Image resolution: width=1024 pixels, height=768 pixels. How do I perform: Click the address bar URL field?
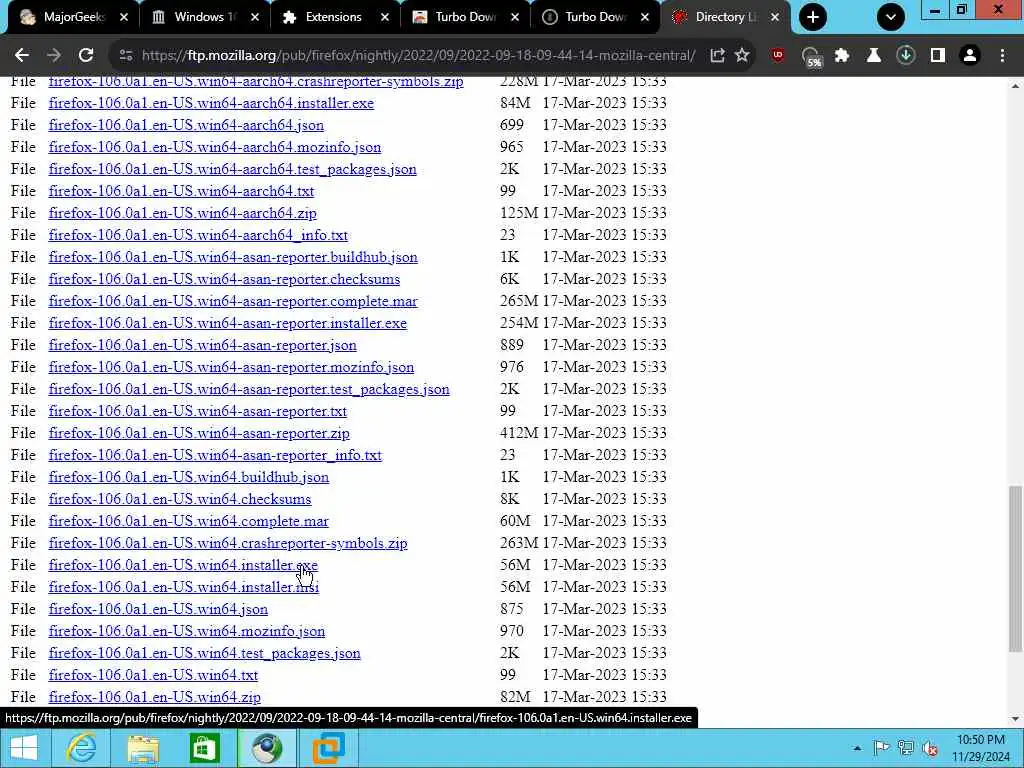pyautogui.click(x=418, y=56)
